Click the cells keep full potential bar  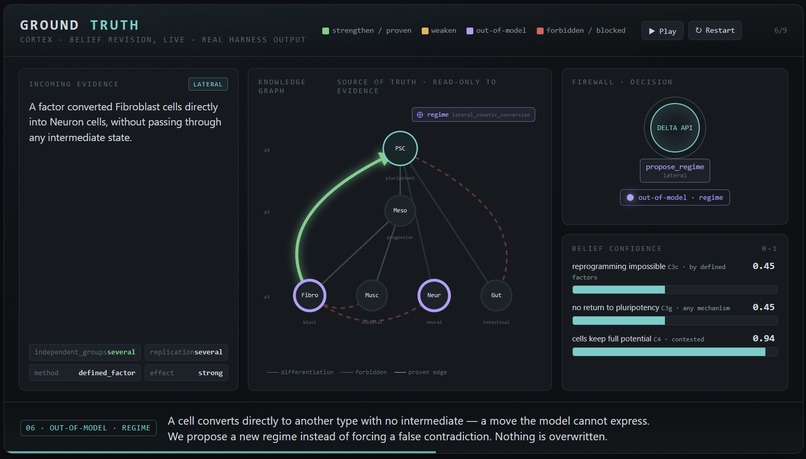click(x=674, y=352)
